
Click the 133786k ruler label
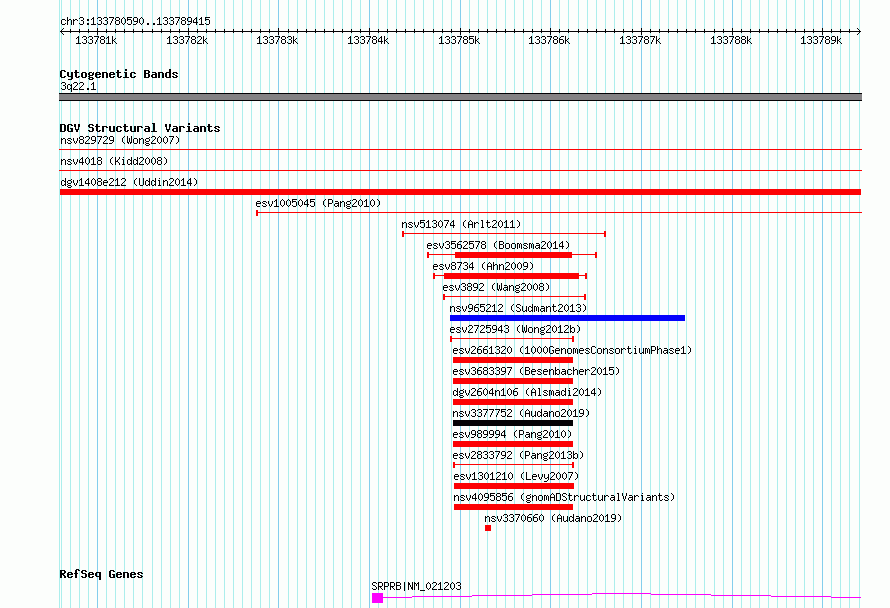549,40
